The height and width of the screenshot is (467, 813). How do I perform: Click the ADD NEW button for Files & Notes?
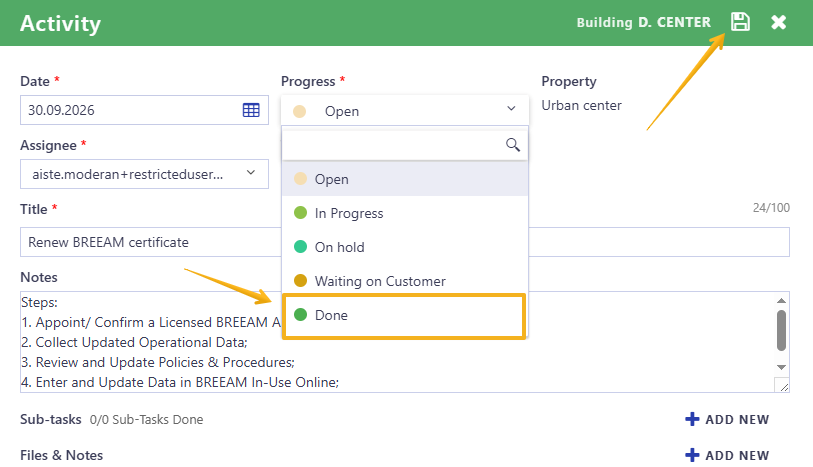point(727,456)
